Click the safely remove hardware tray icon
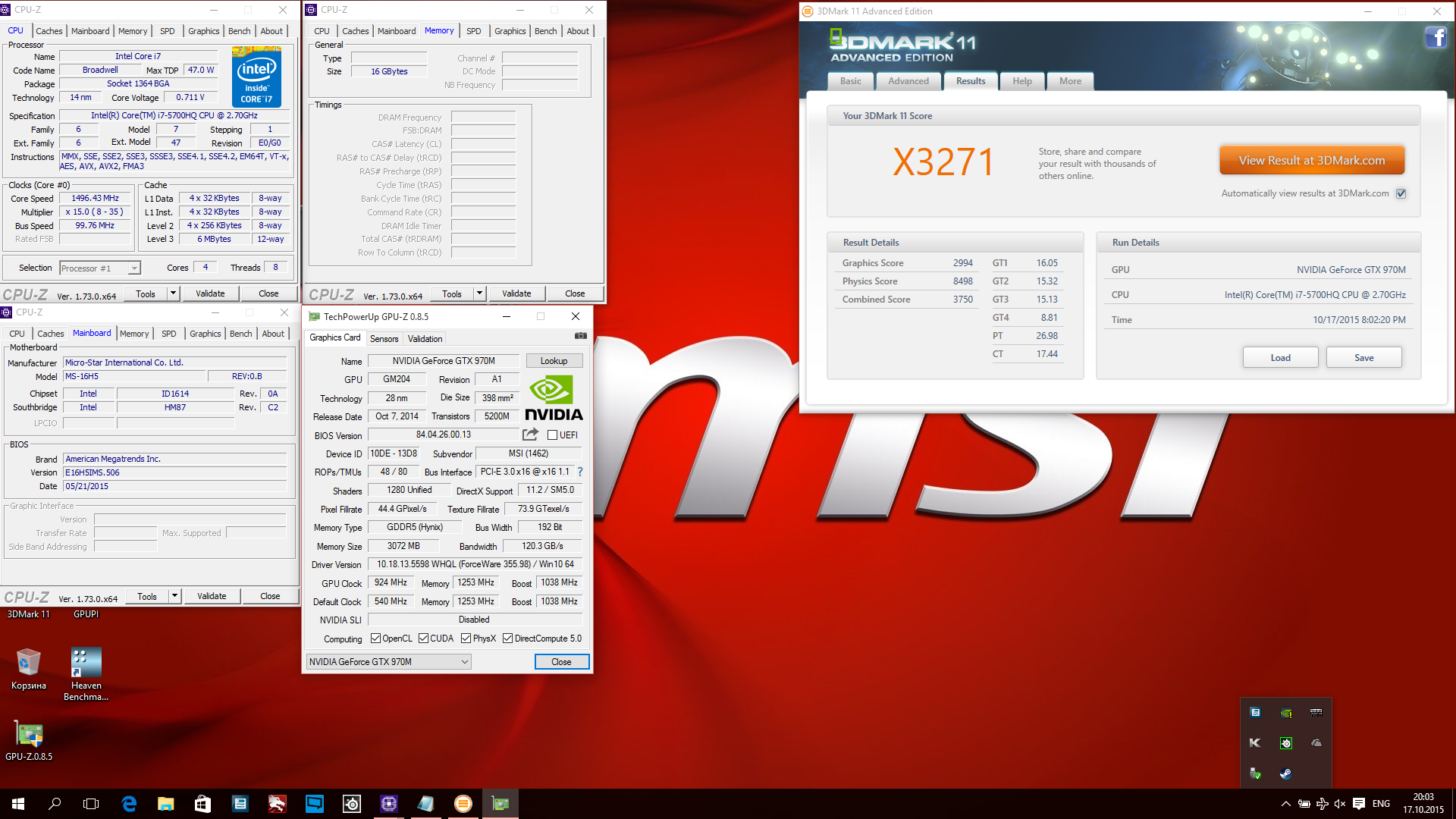Viewport: 1456px width, 819px height. click(1255, 773)
